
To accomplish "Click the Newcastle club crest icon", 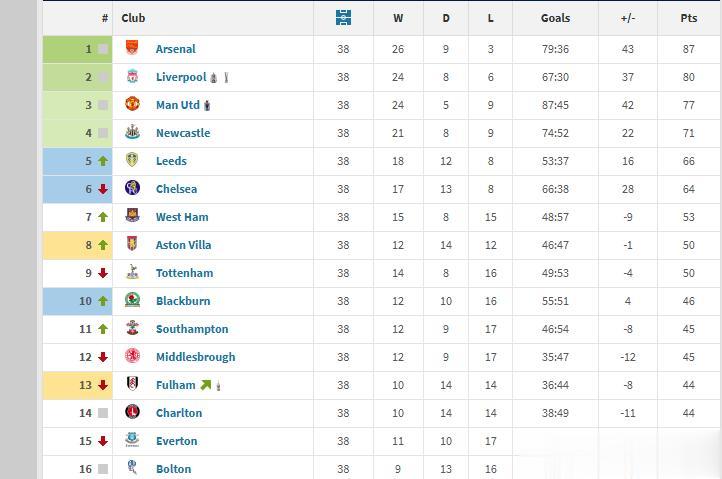I will (x=132, y=132).
